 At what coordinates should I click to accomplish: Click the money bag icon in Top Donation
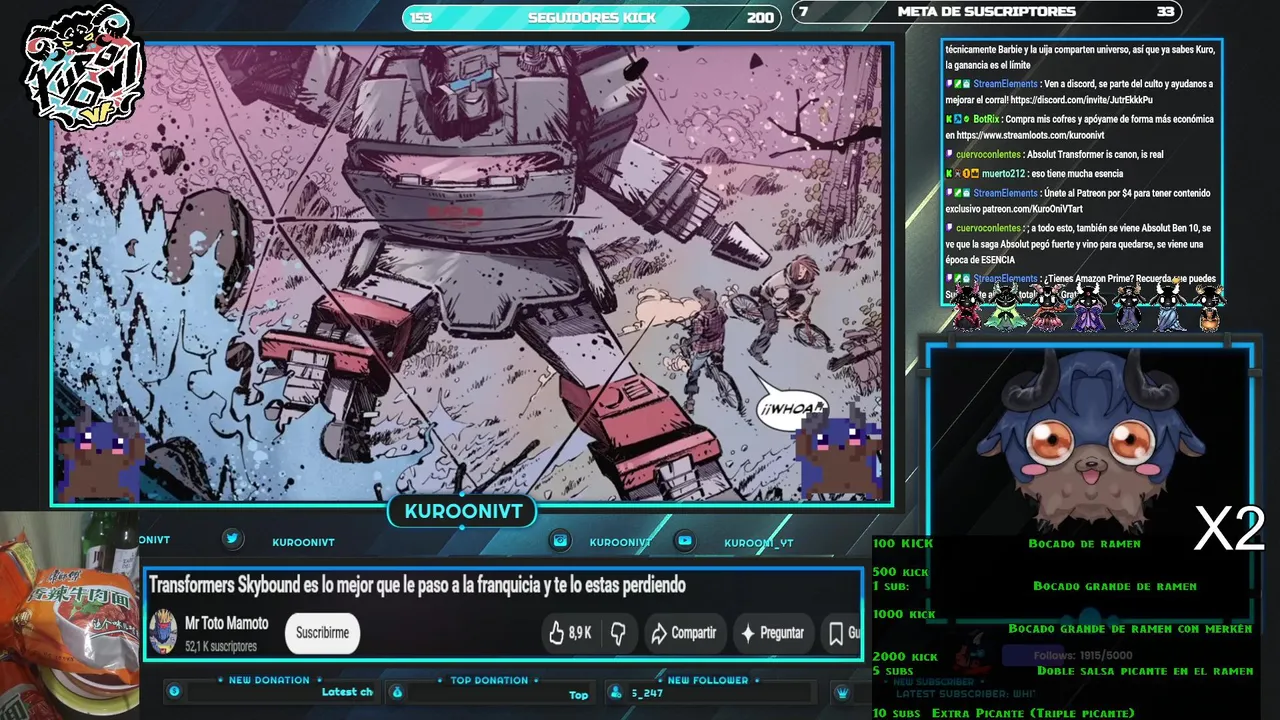(397, 692)
